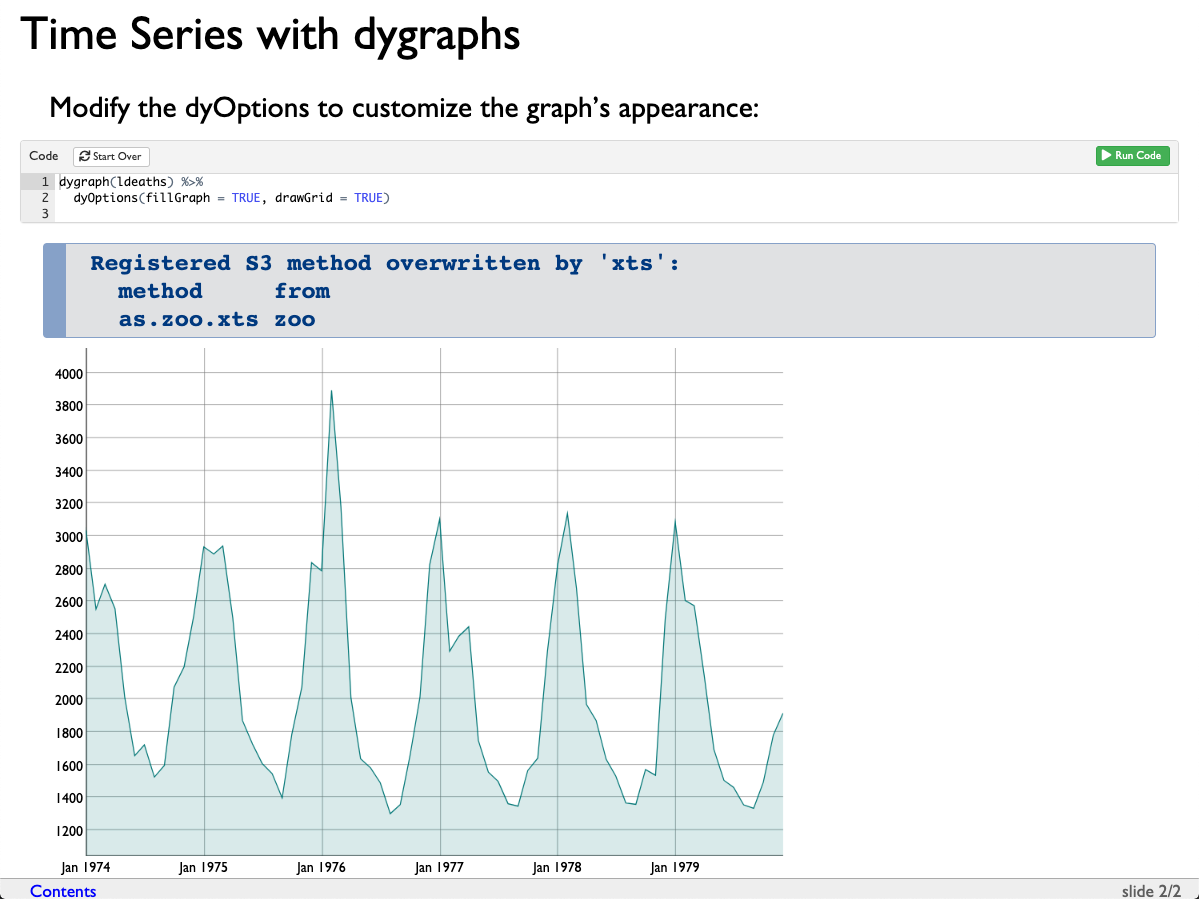Click the 1976 peak near 3800 on chart
The width and height of the screenshot is (1199, 899).
click(x=331, y=392)
